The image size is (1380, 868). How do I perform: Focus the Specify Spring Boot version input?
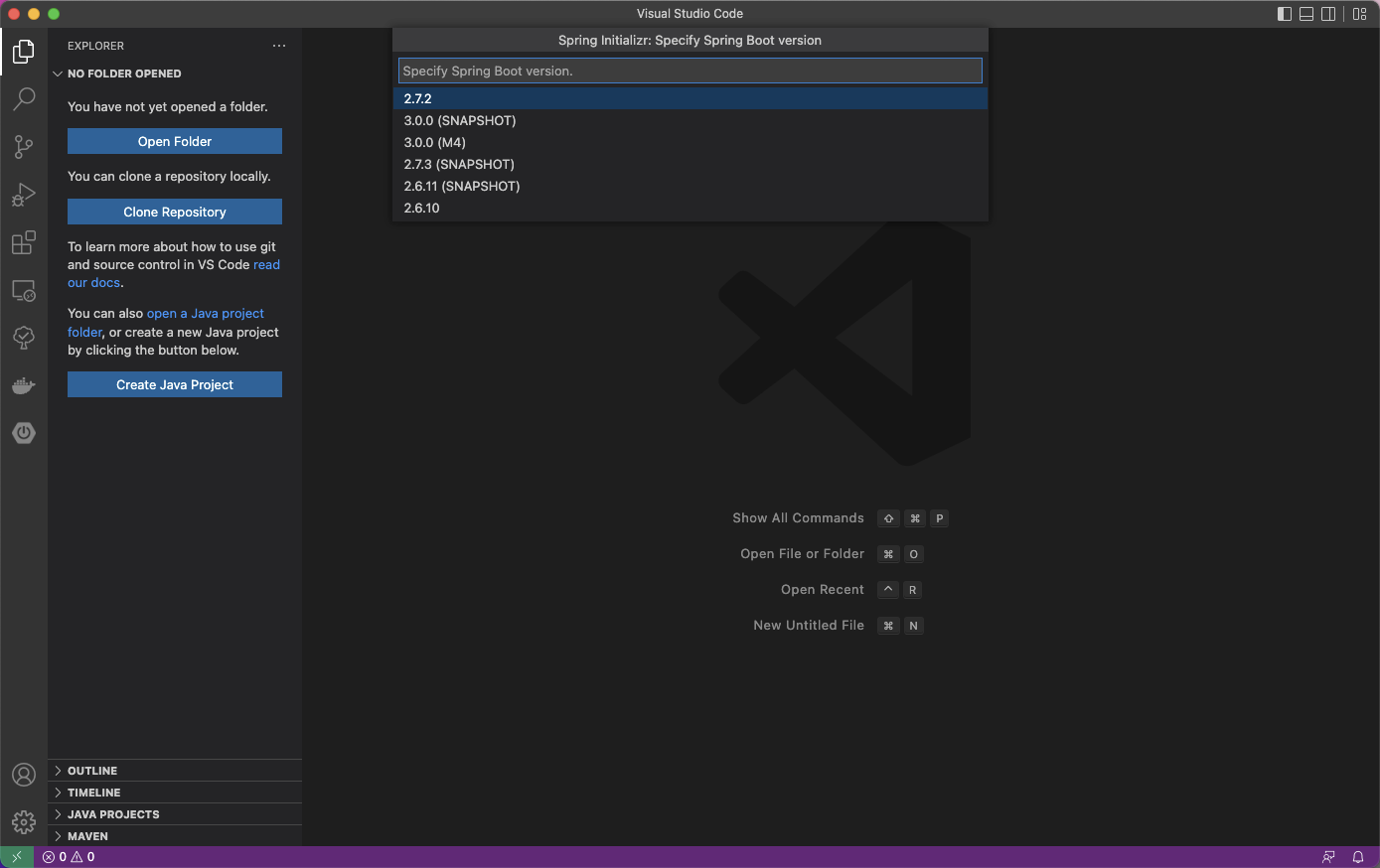tap(690, 71)
